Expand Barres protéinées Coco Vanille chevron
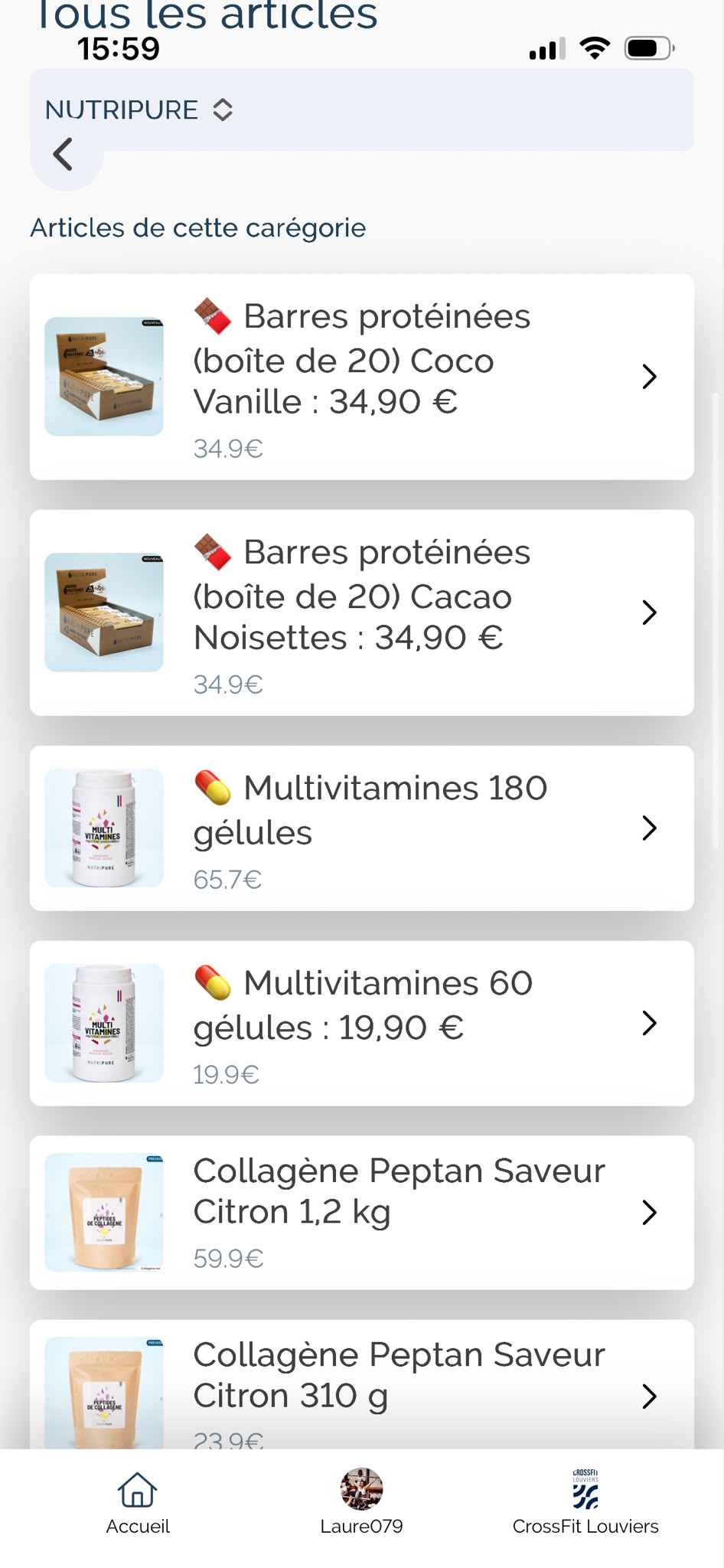 coord(650,377)
